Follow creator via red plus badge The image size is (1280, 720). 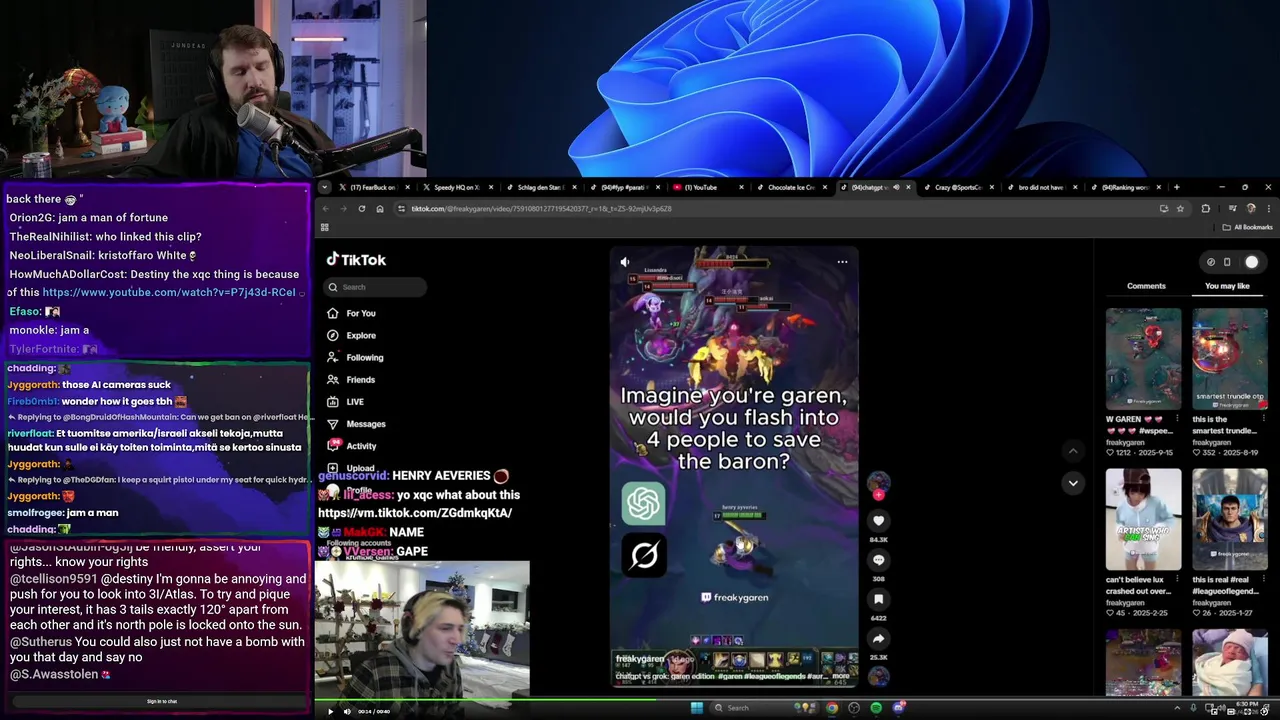click(x=878, y=495)
